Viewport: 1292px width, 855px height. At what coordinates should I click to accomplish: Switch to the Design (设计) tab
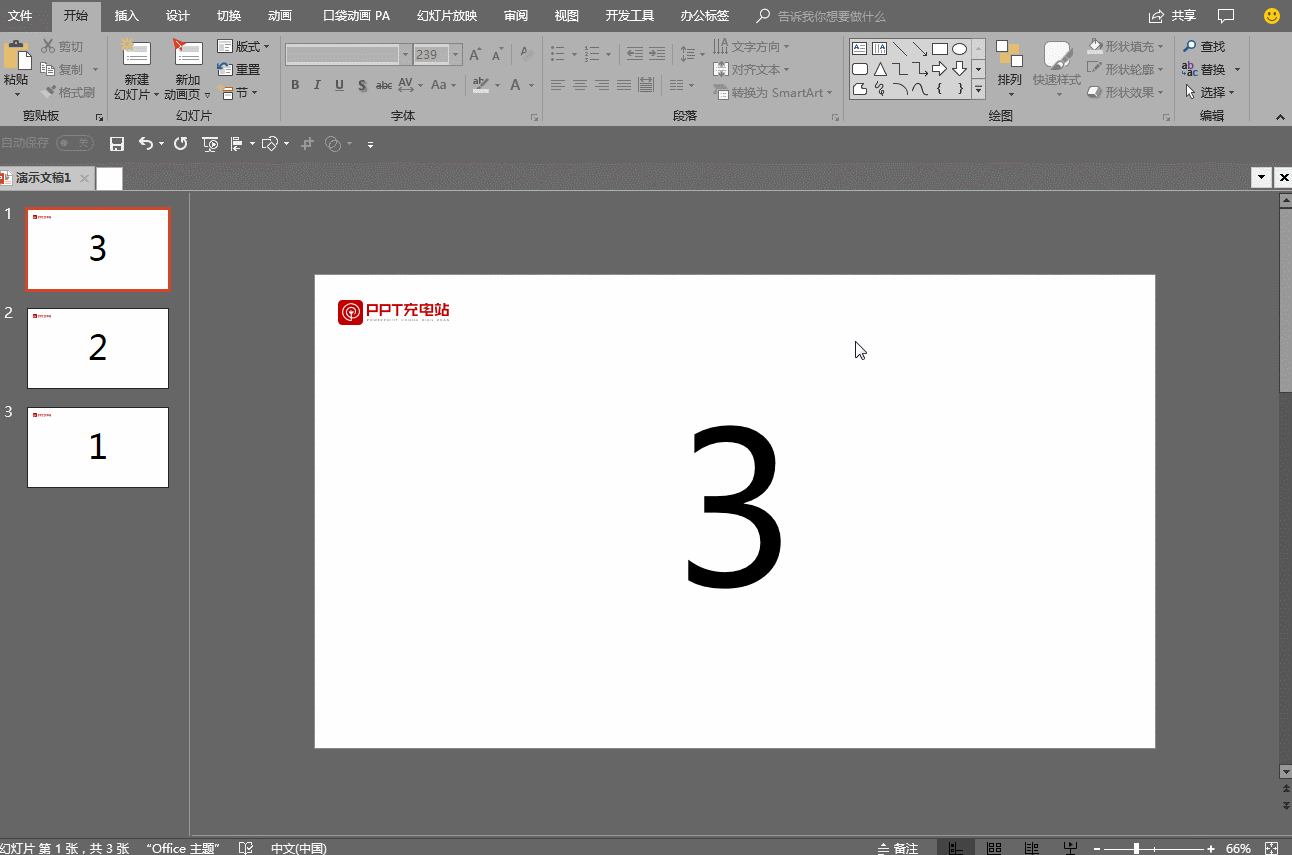[x=178, y=16]
